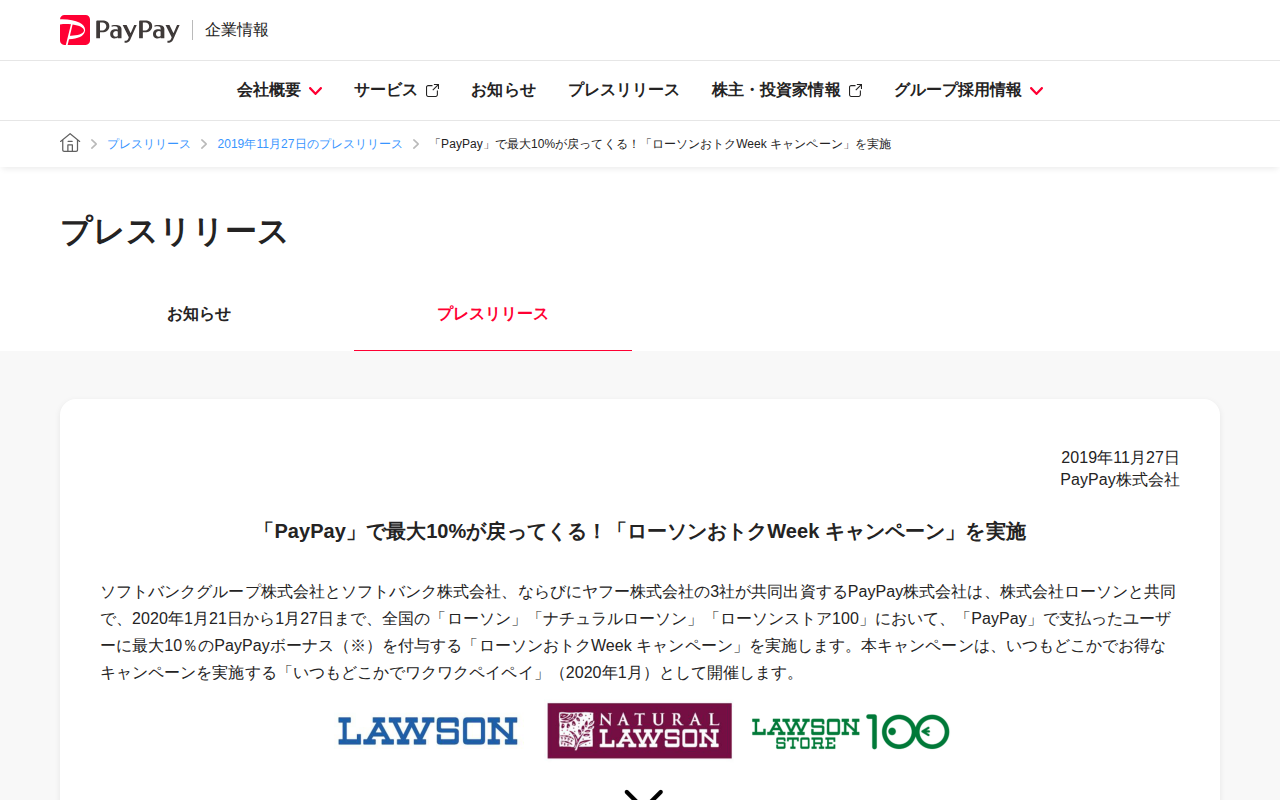Viewport: 1280px width, 800px height.
Task: Go to お知らせ in the navigation
Action: 503,90
